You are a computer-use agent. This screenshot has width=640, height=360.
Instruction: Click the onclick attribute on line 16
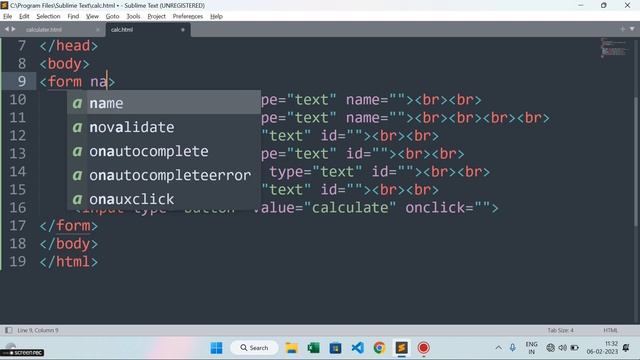(x=435, y=208)
